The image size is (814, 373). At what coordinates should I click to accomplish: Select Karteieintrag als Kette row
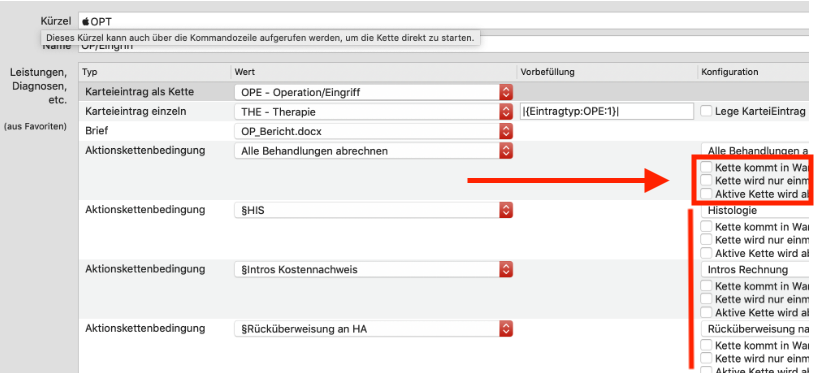tap(446, 92)
